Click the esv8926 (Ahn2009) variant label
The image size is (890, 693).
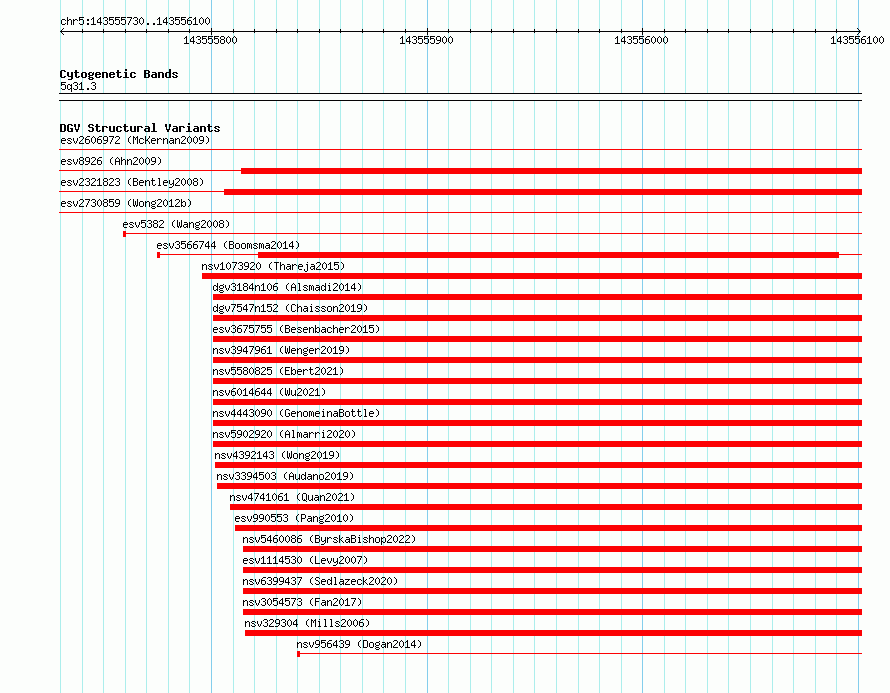click(x=111, y=161)
